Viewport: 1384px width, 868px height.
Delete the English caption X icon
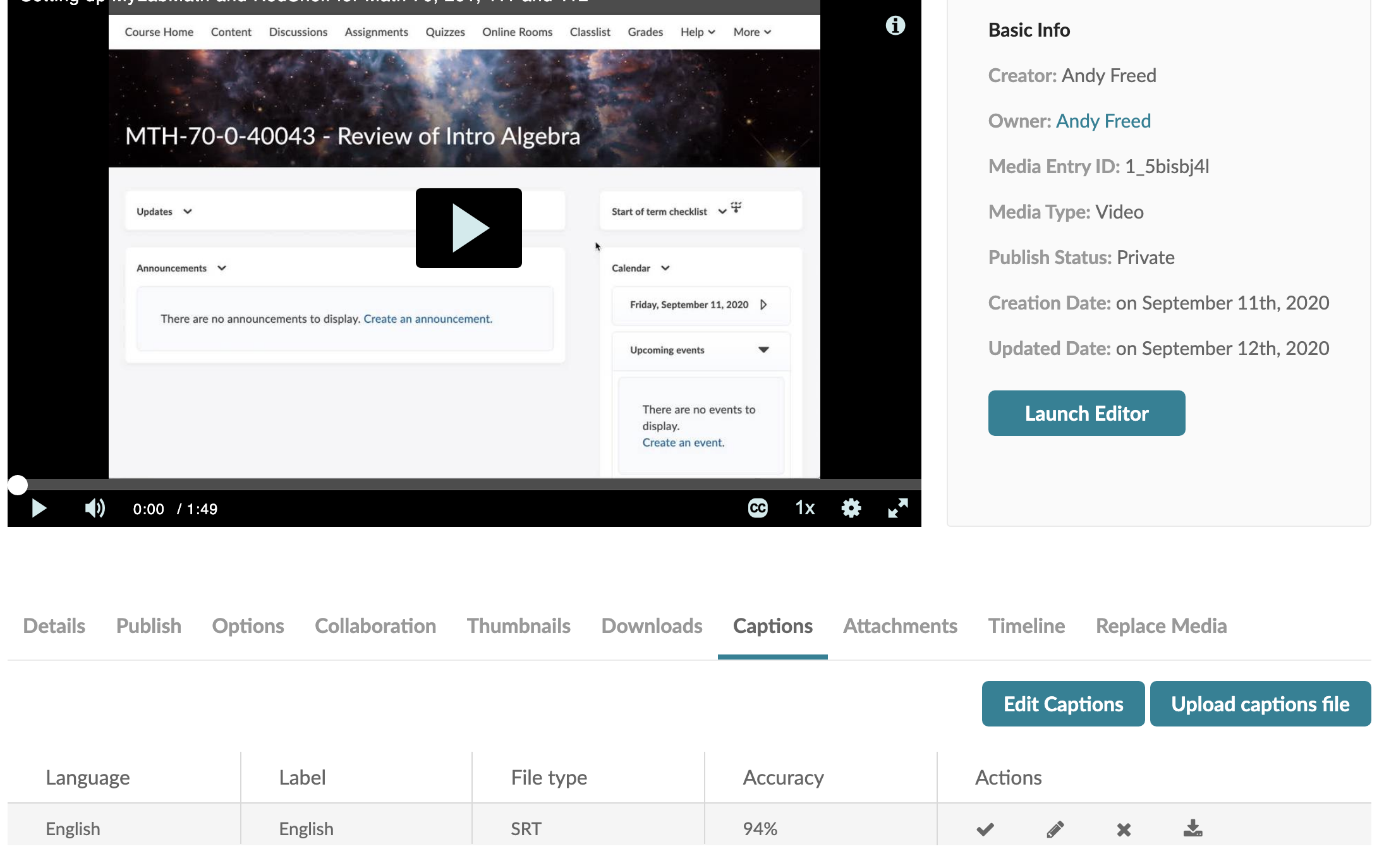coord(1124,829)
